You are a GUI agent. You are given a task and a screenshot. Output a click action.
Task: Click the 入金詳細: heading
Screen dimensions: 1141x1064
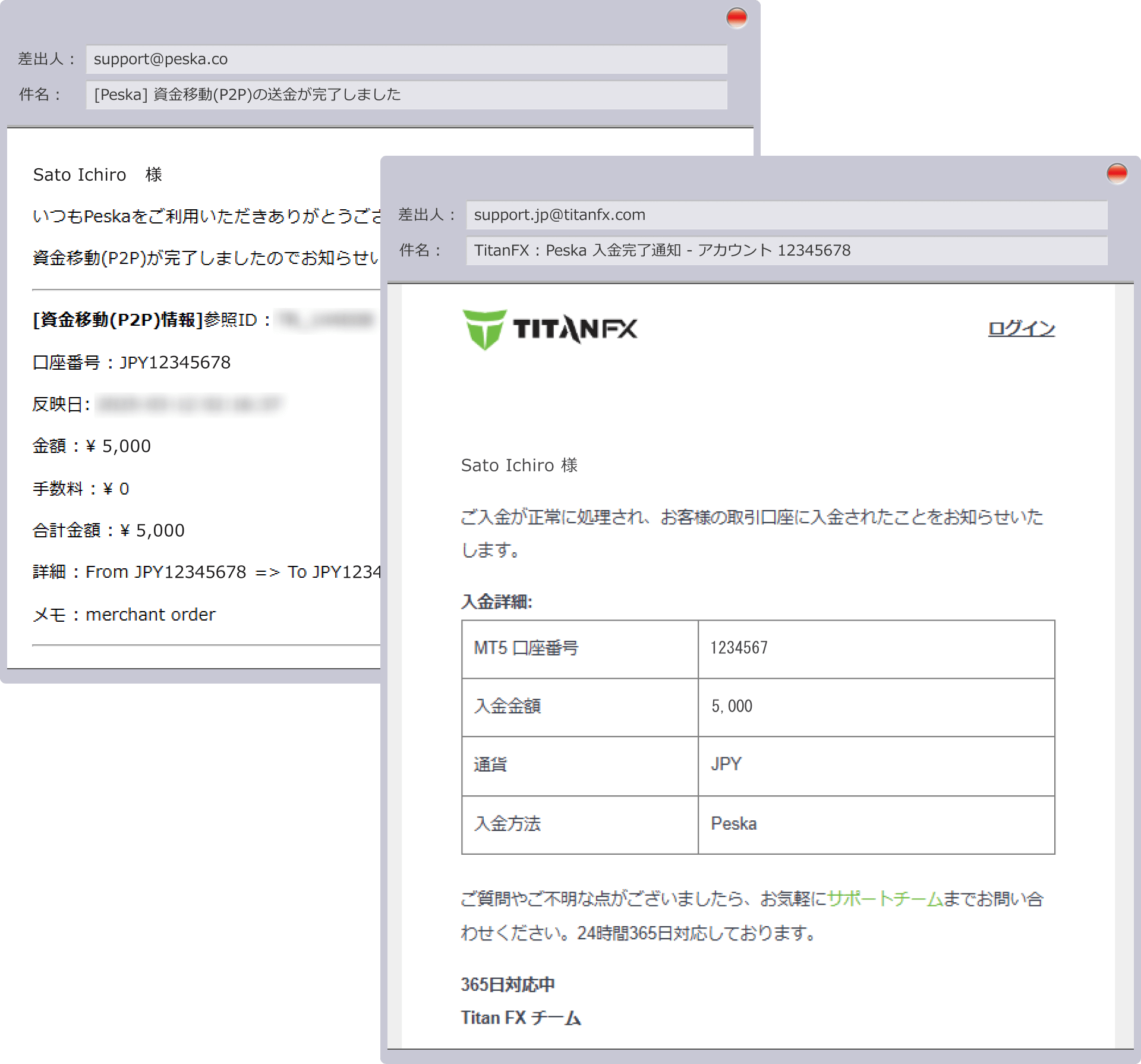pyautogui.click(x=497, y=602)
